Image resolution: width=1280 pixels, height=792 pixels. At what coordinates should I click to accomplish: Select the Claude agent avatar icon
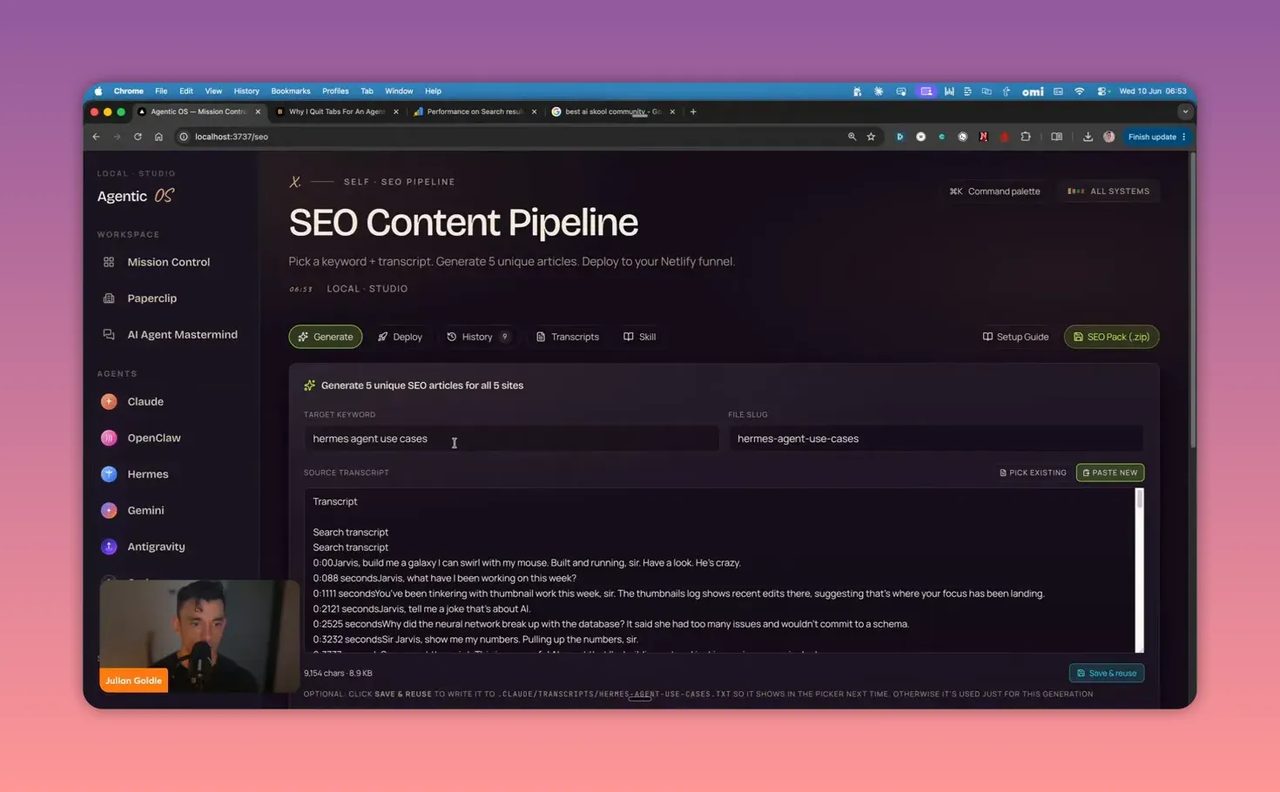pyautogui.click(x=109, y=401)
